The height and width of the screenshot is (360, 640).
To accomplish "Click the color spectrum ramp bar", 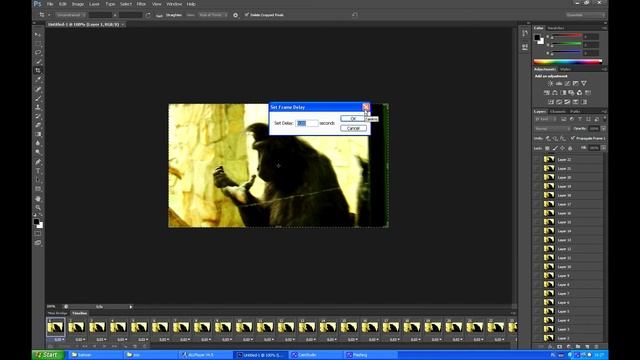I will 568,62.
